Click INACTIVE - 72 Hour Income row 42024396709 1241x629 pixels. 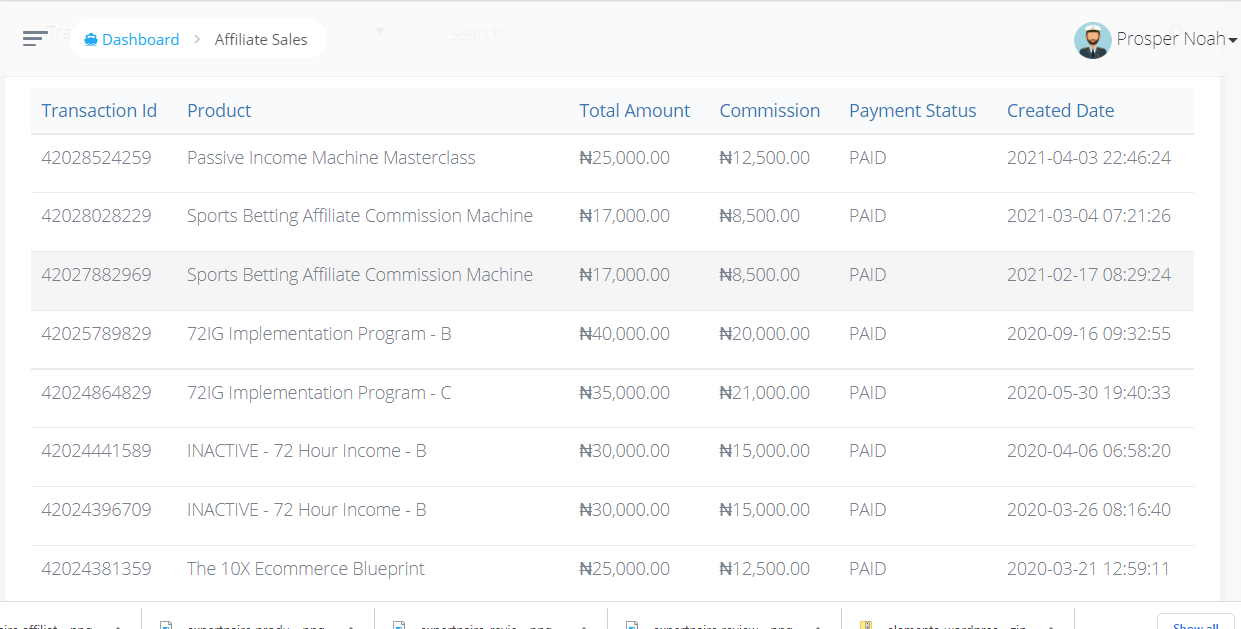click(x=307, y=510)
